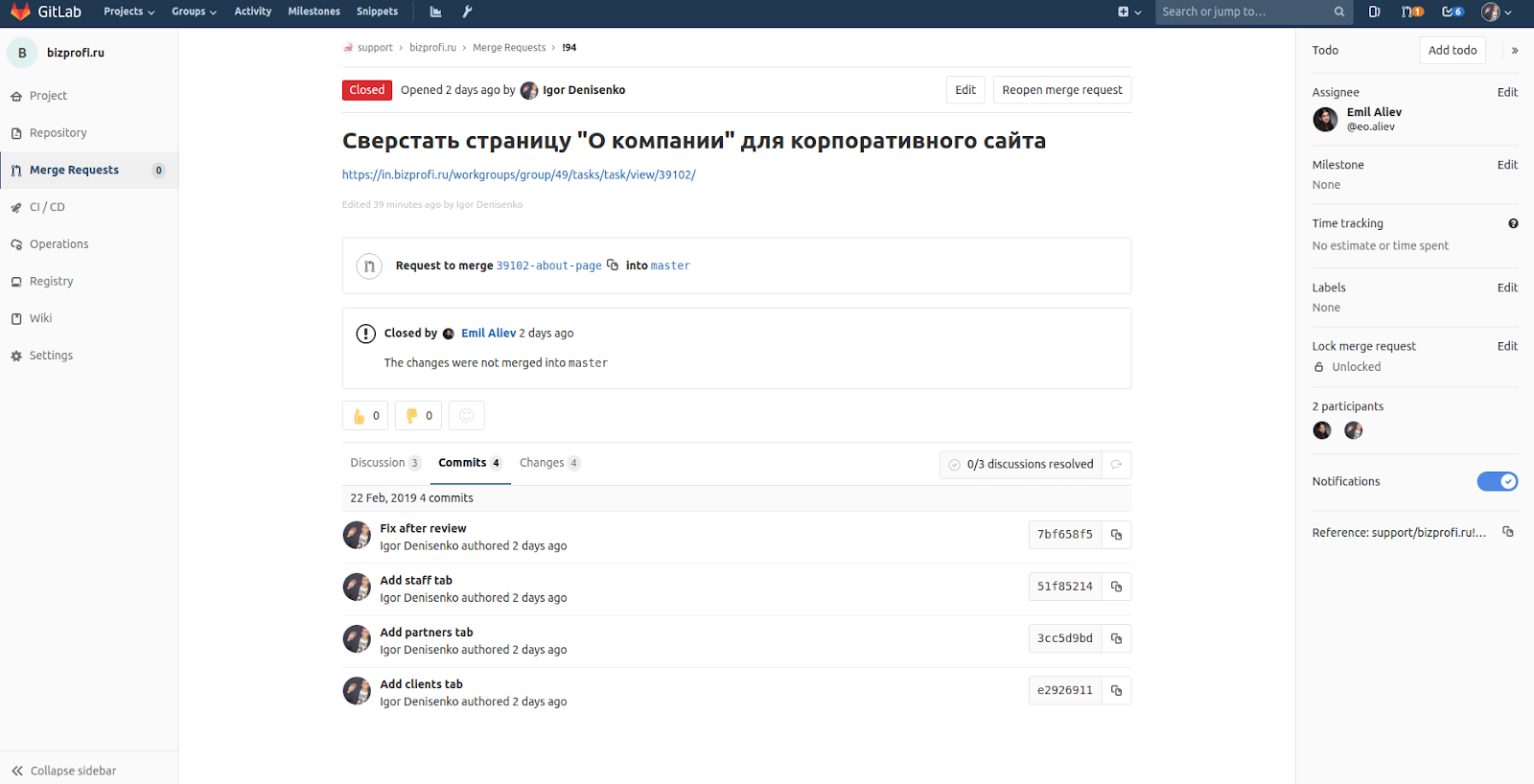Expand the Projects dropdown menu
This screenshot has height=784, width=1534.
coord(128,12)
